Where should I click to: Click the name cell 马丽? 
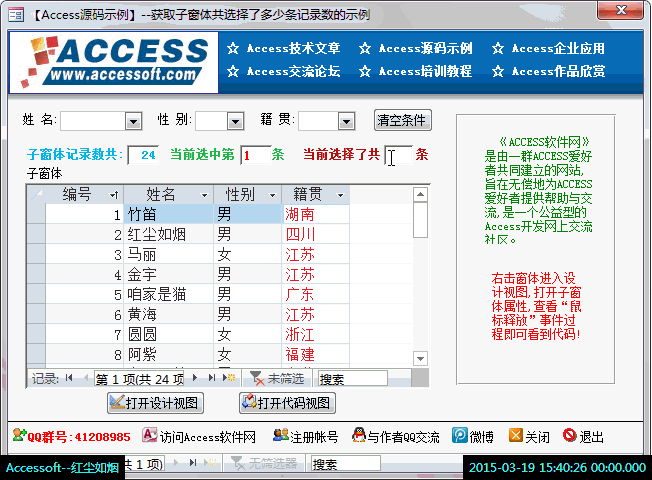click(168, 254)
